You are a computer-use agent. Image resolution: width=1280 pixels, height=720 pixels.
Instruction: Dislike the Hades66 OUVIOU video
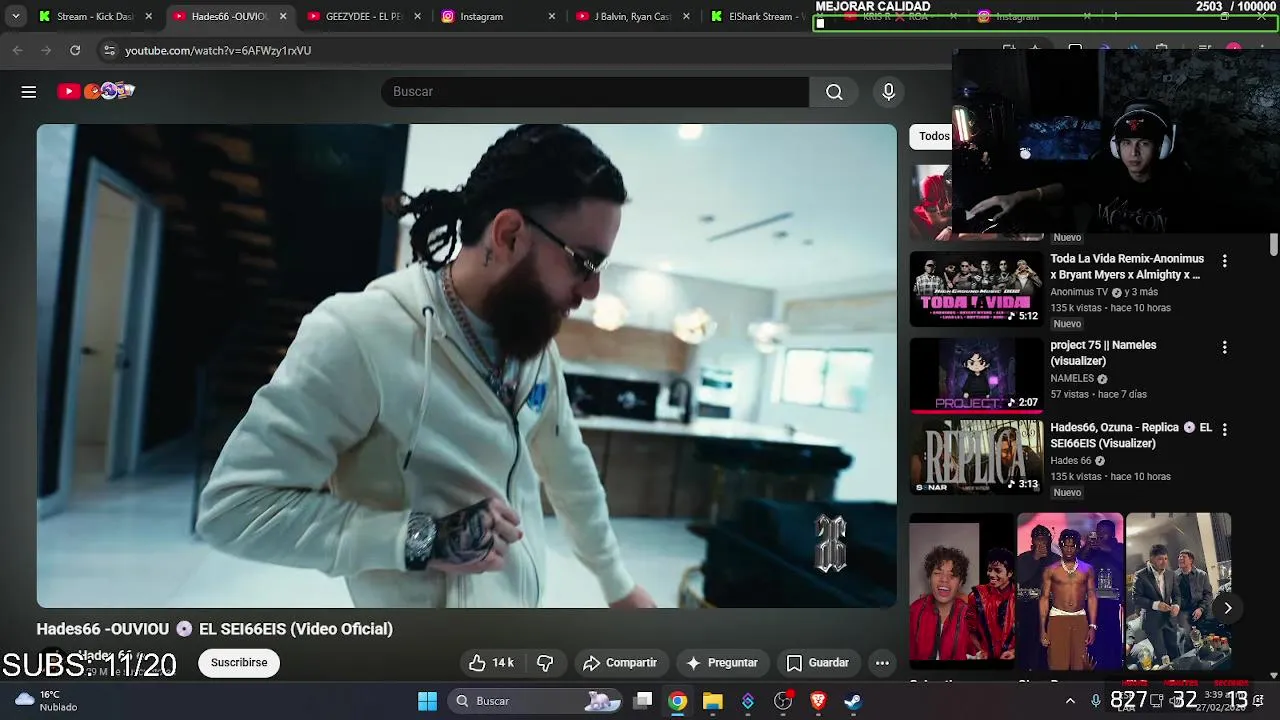[545, 663]
